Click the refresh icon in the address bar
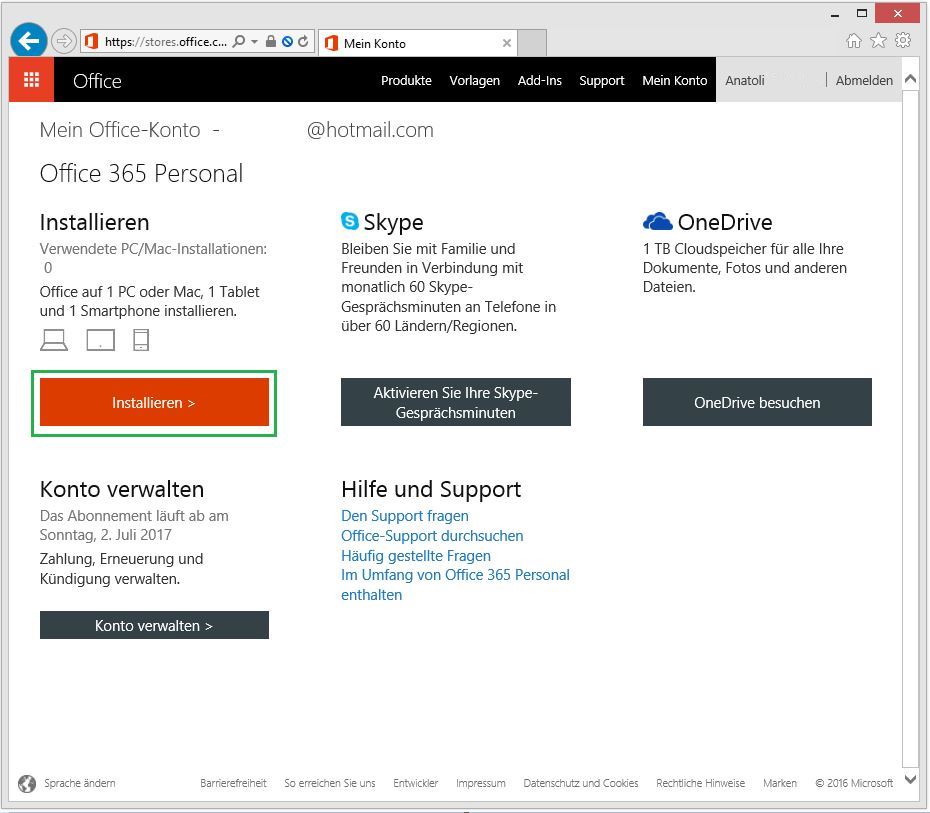Viewport: 930px width, 813px height. point(305,42)
